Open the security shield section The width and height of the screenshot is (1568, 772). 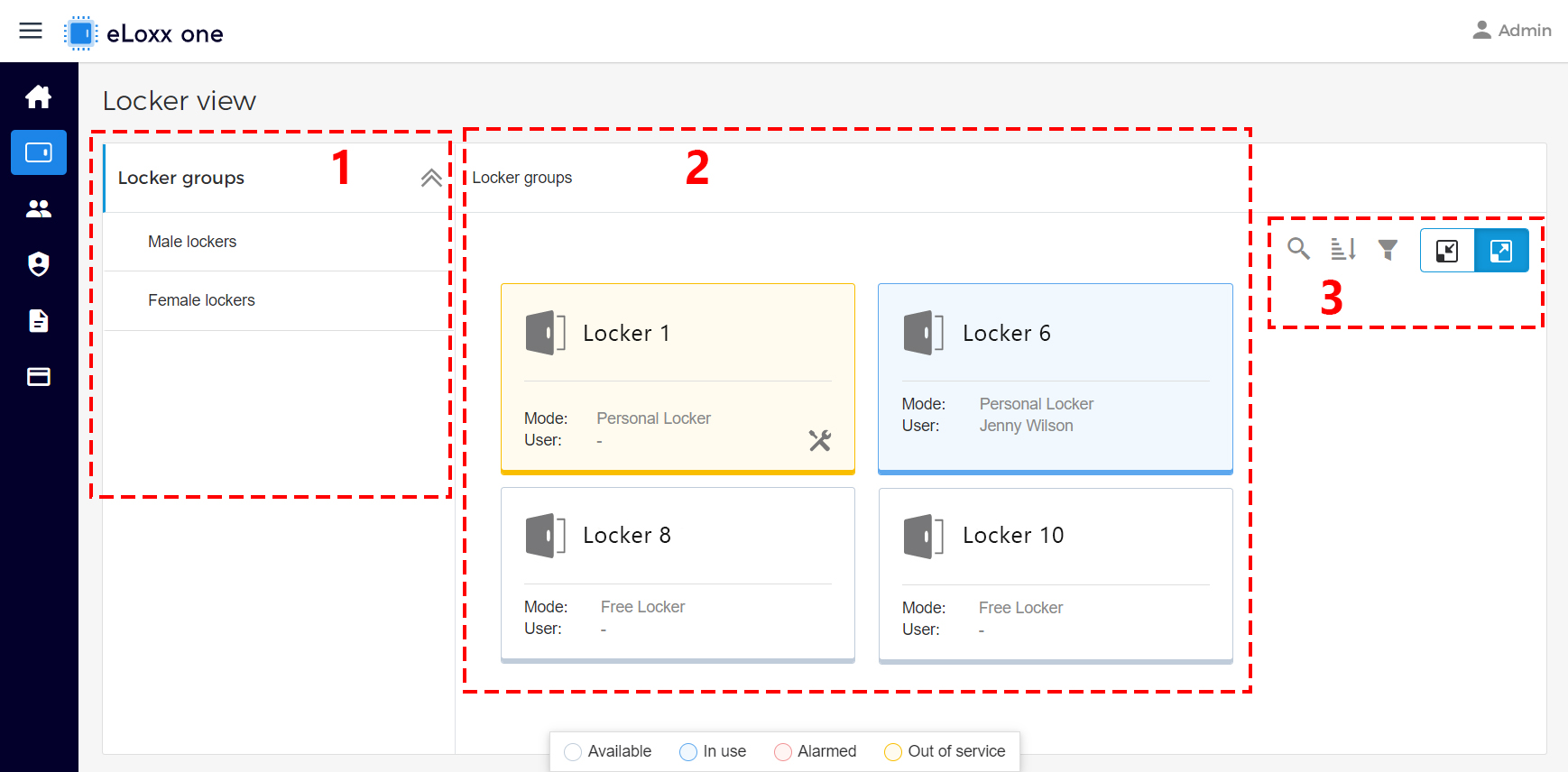click(39, 264)
